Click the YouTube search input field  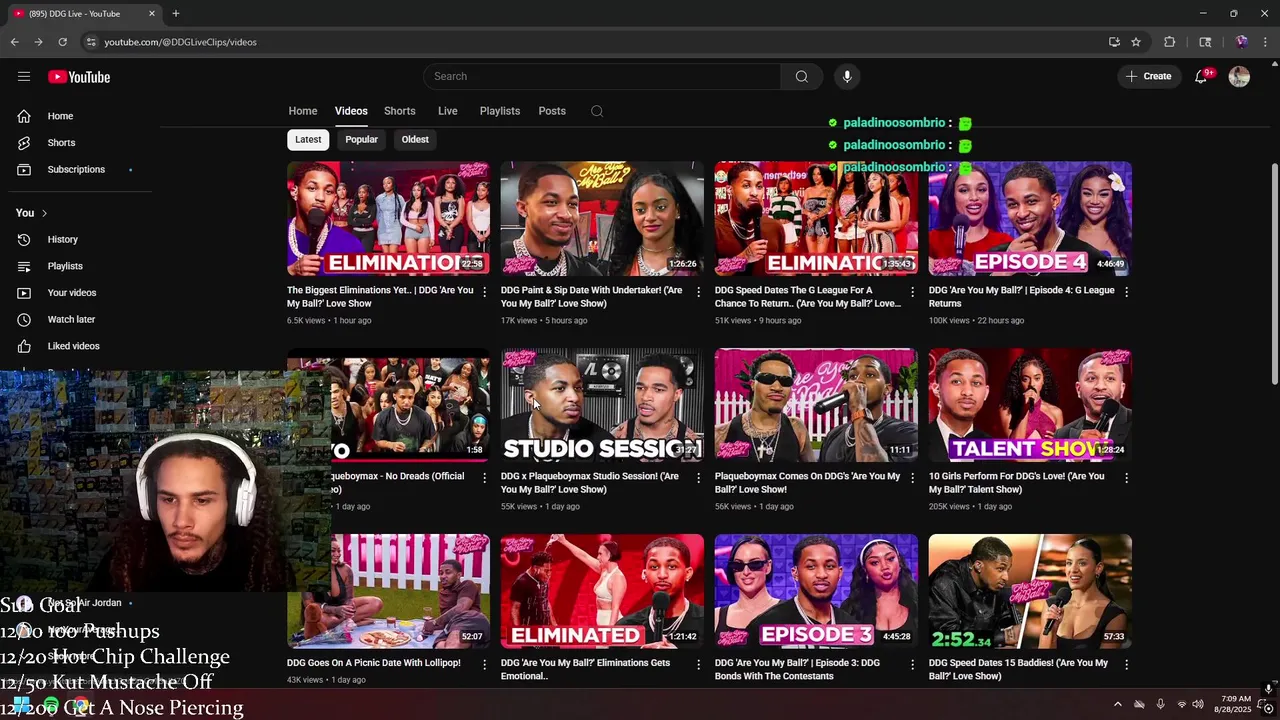pyautogui.click(x=602, y=76)
